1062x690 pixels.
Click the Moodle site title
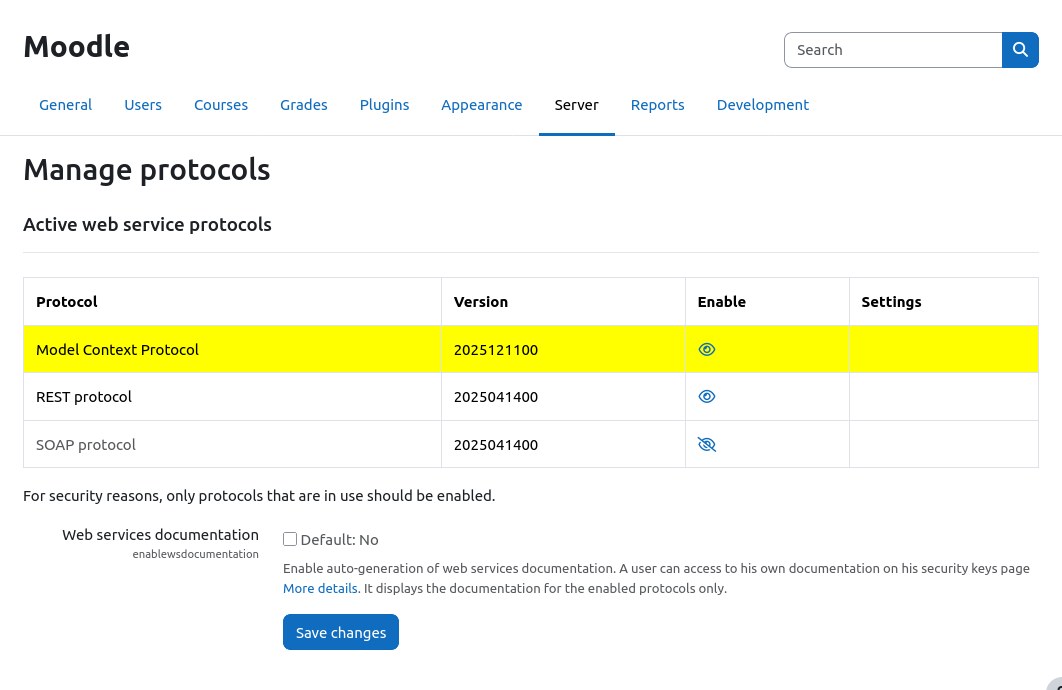(x=77, y=47)
